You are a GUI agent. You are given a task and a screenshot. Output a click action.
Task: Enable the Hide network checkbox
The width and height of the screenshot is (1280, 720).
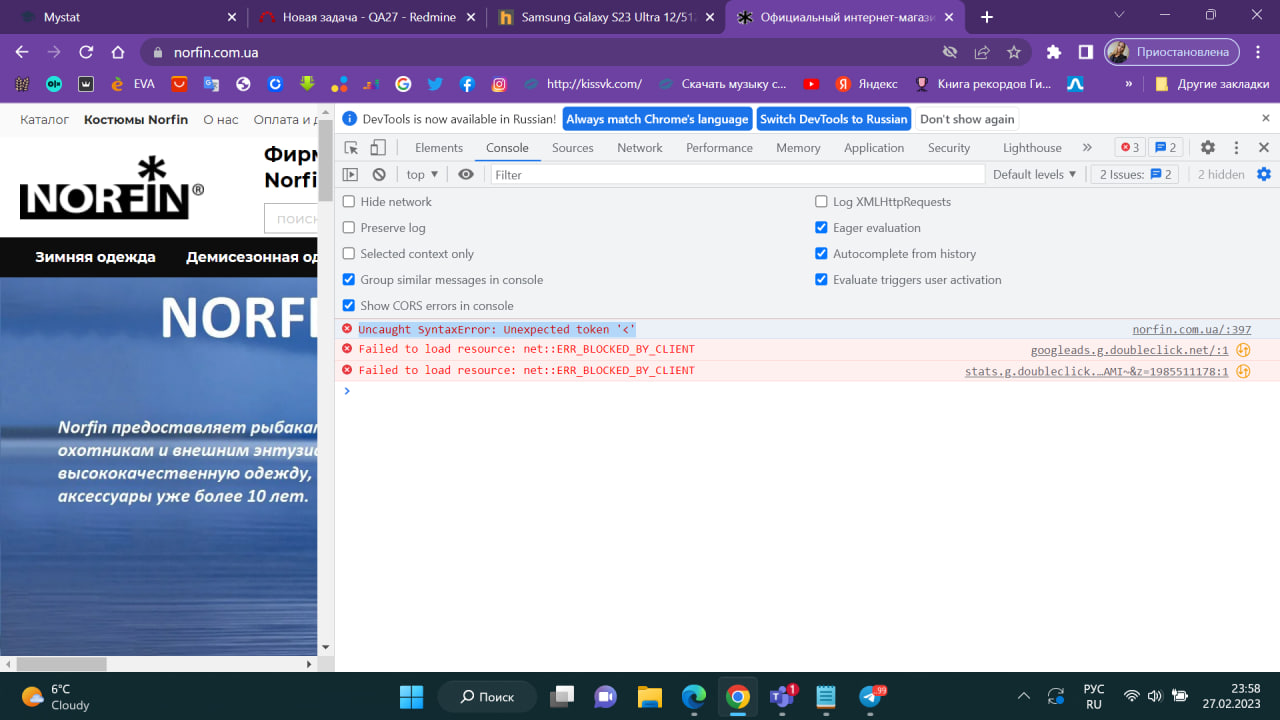(349, 202)
